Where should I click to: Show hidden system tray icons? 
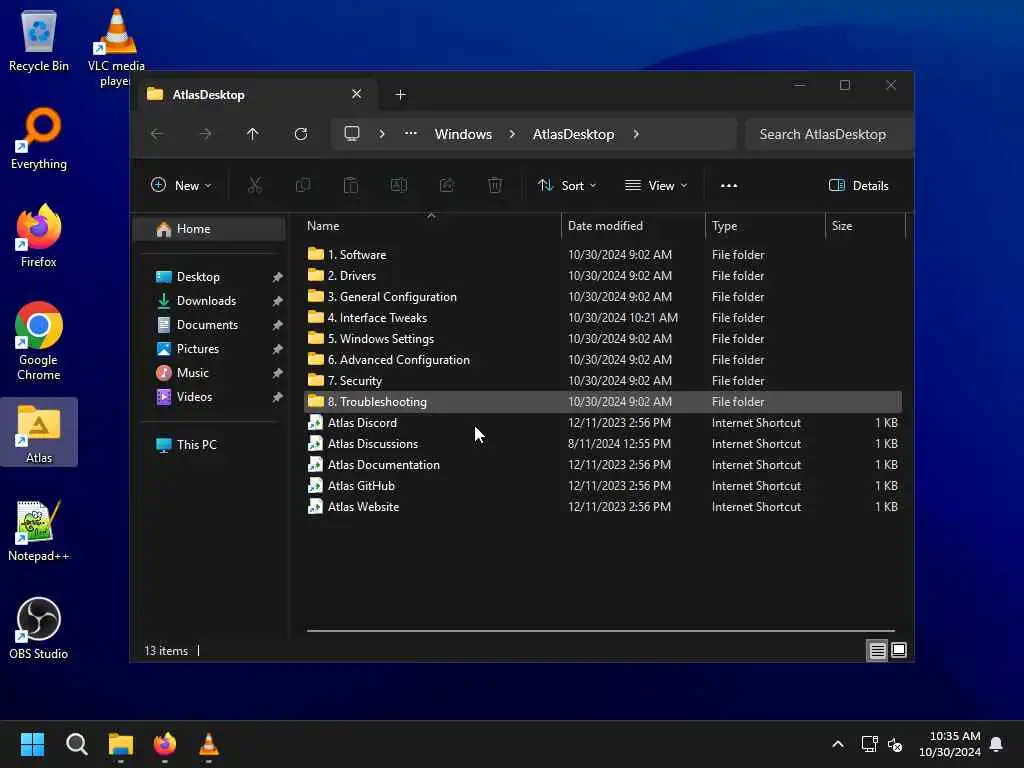pos(838,744)
